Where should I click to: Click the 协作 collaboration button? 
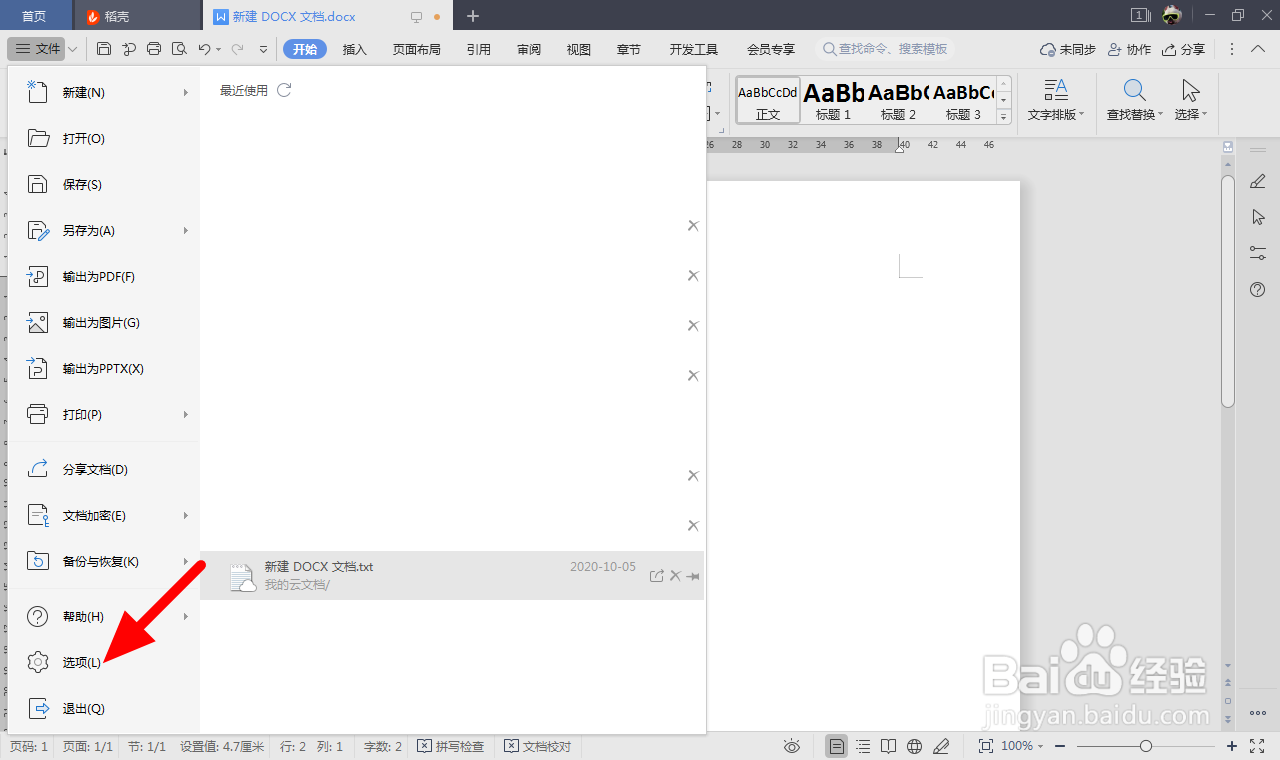pyautogui.click(x=1129, y=49)
